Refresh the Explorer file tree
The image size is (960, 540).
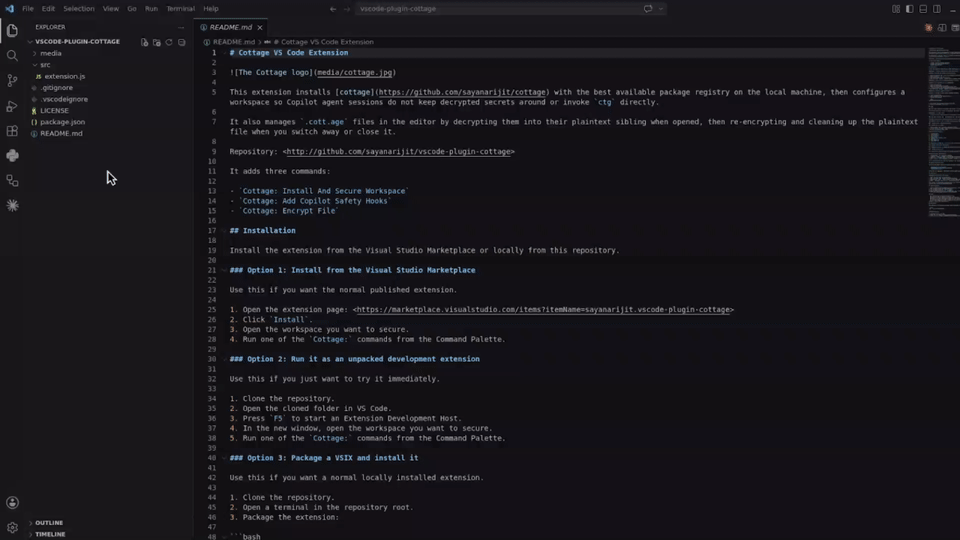169,42
